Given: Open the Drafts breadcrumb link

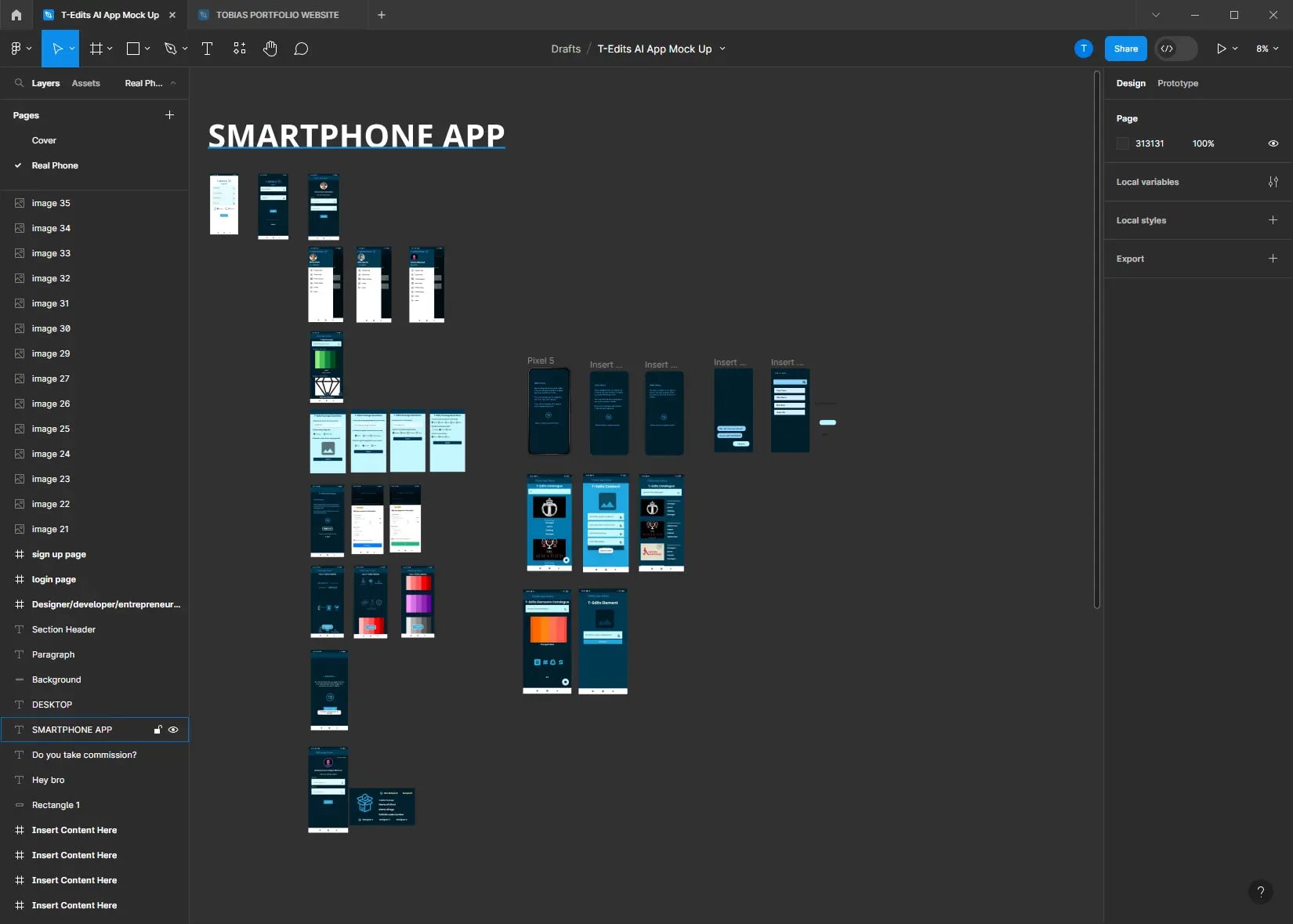Looking at the screenshot, I should click(566, 49).
